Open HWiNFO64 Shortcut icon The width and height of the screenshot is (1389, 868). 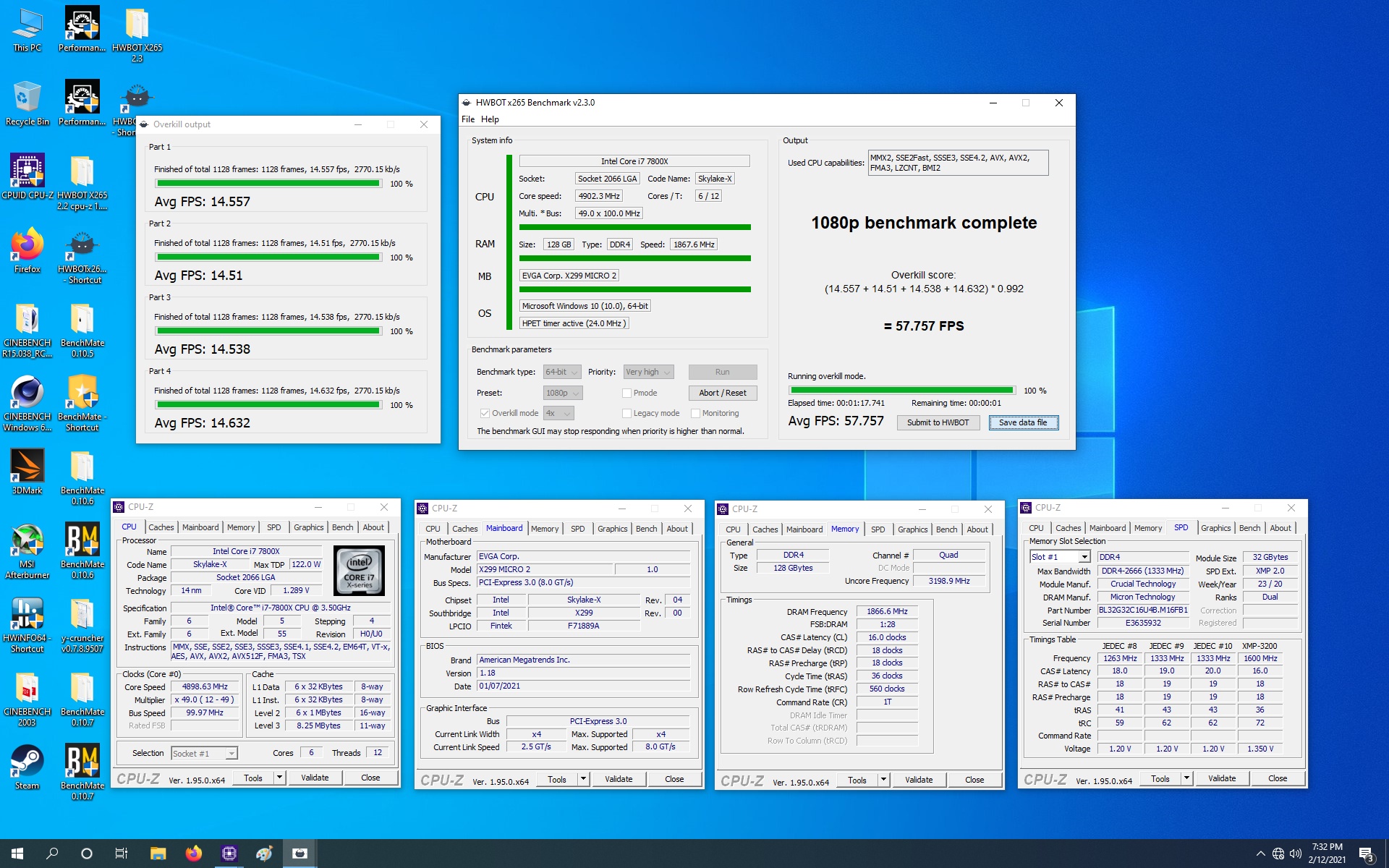coord(27,626)
